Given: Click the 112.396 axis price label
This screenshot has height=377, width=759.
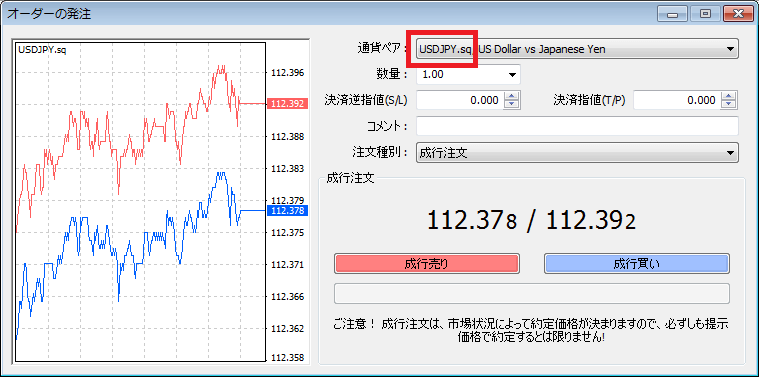Looking at the screenshot, I should tap(288, 73).
